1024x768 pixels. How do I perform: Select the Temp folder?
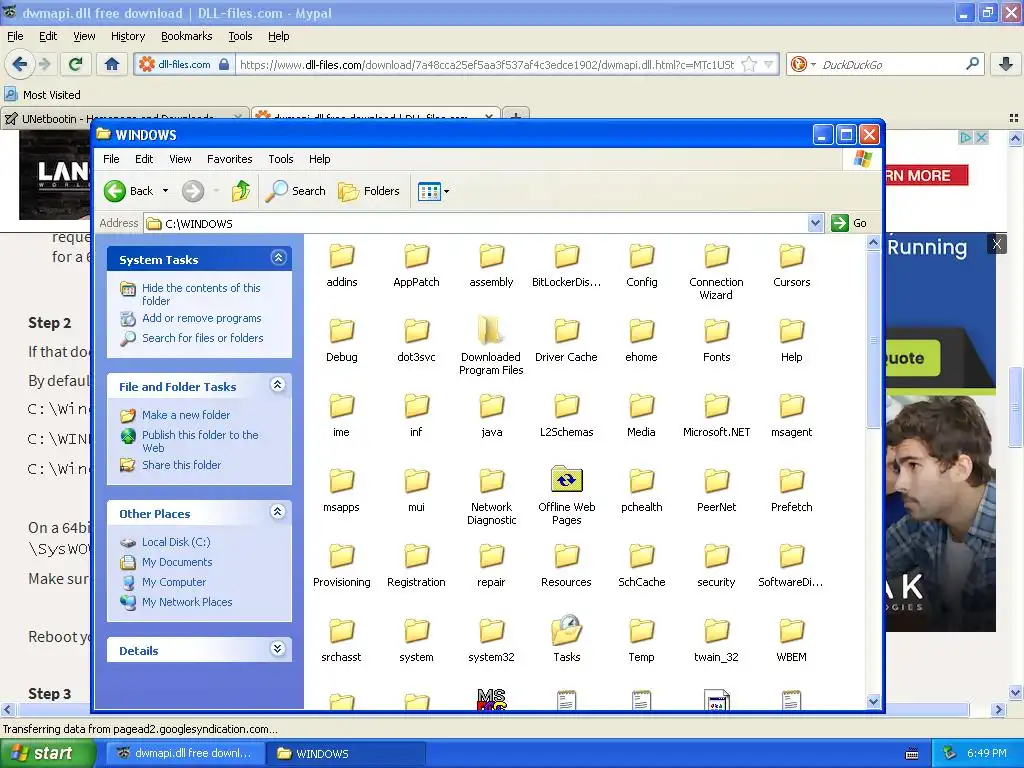(641, 641)
